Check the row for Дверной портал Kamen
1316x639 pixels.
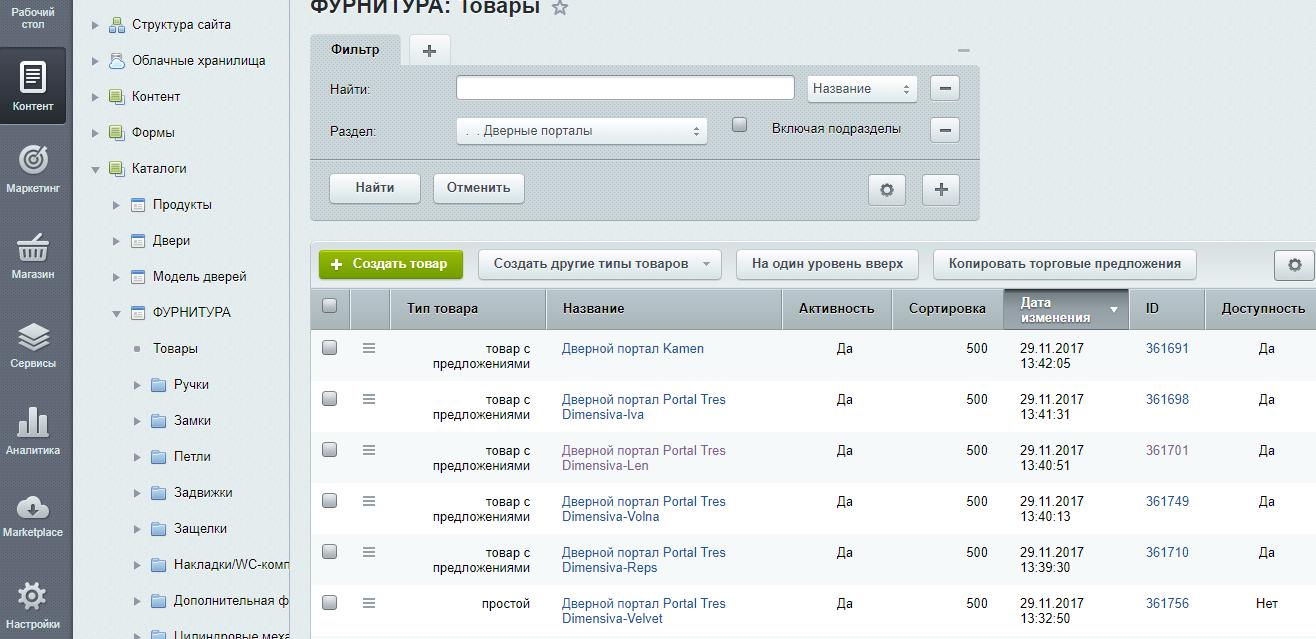[329, 348]
